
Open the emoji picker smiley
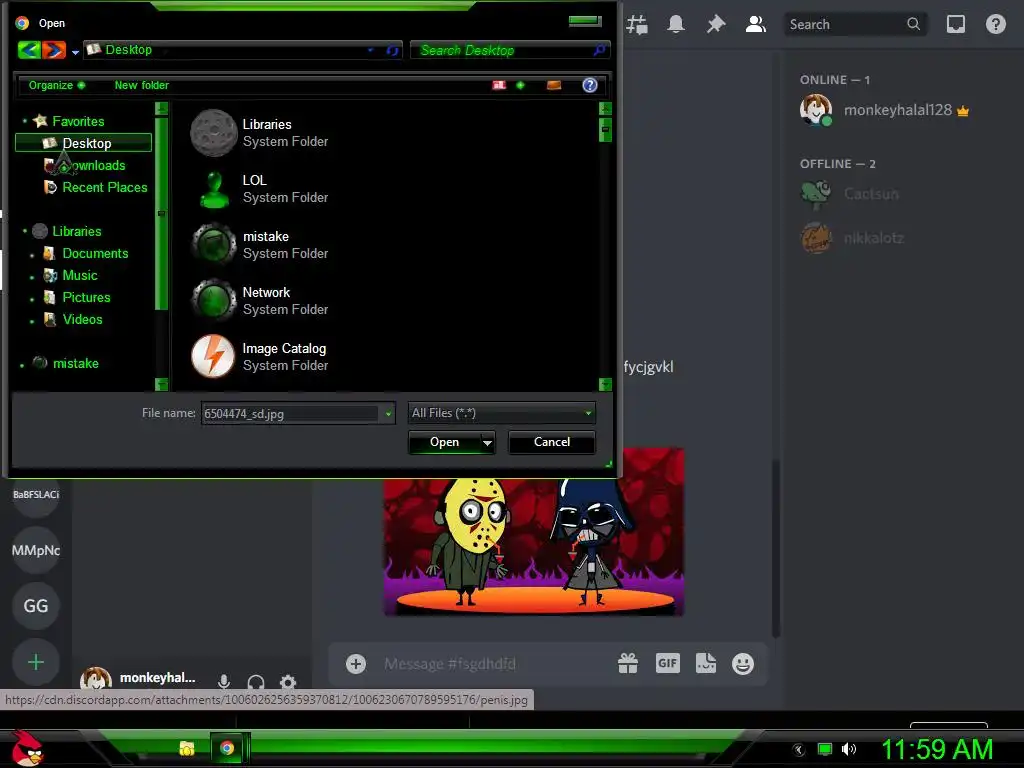tap(743, 664)
